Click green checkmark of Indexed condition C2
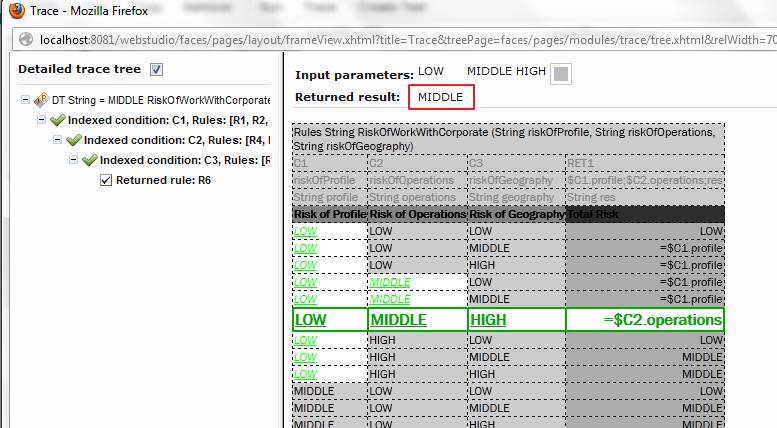This screenshot has width=777, height=428. 74,140
